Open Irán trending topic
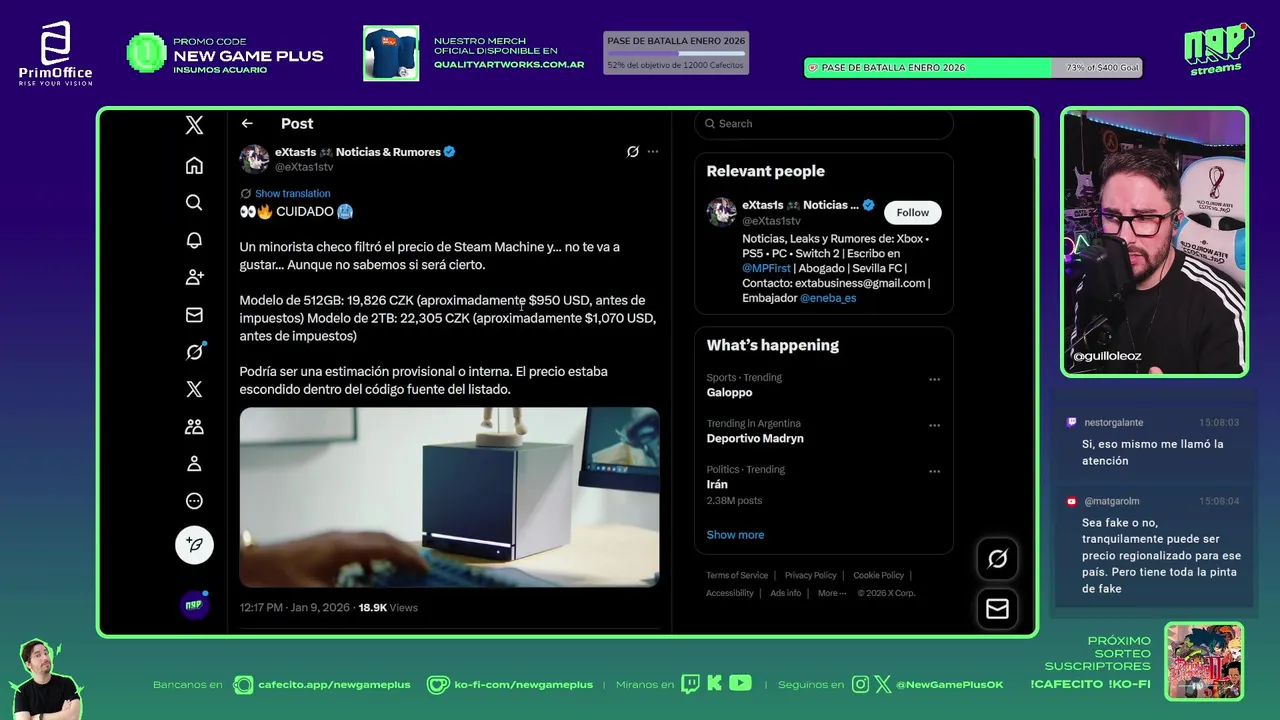 (x=717, y=485)
